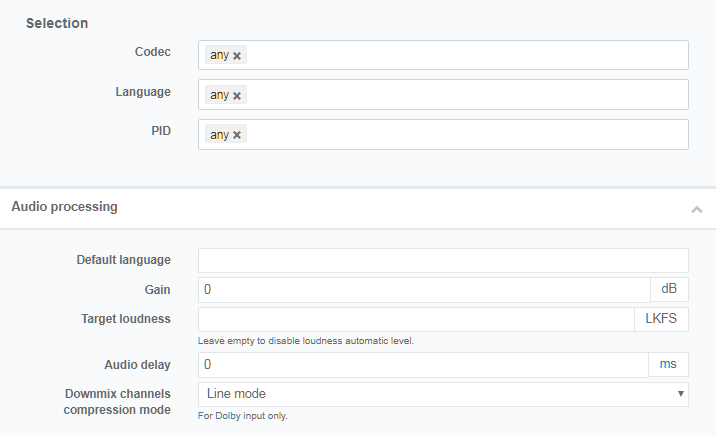Click the ms unit addon
Image resolution: width=716 pixels, height=435 pixels.
coord(669,365)
